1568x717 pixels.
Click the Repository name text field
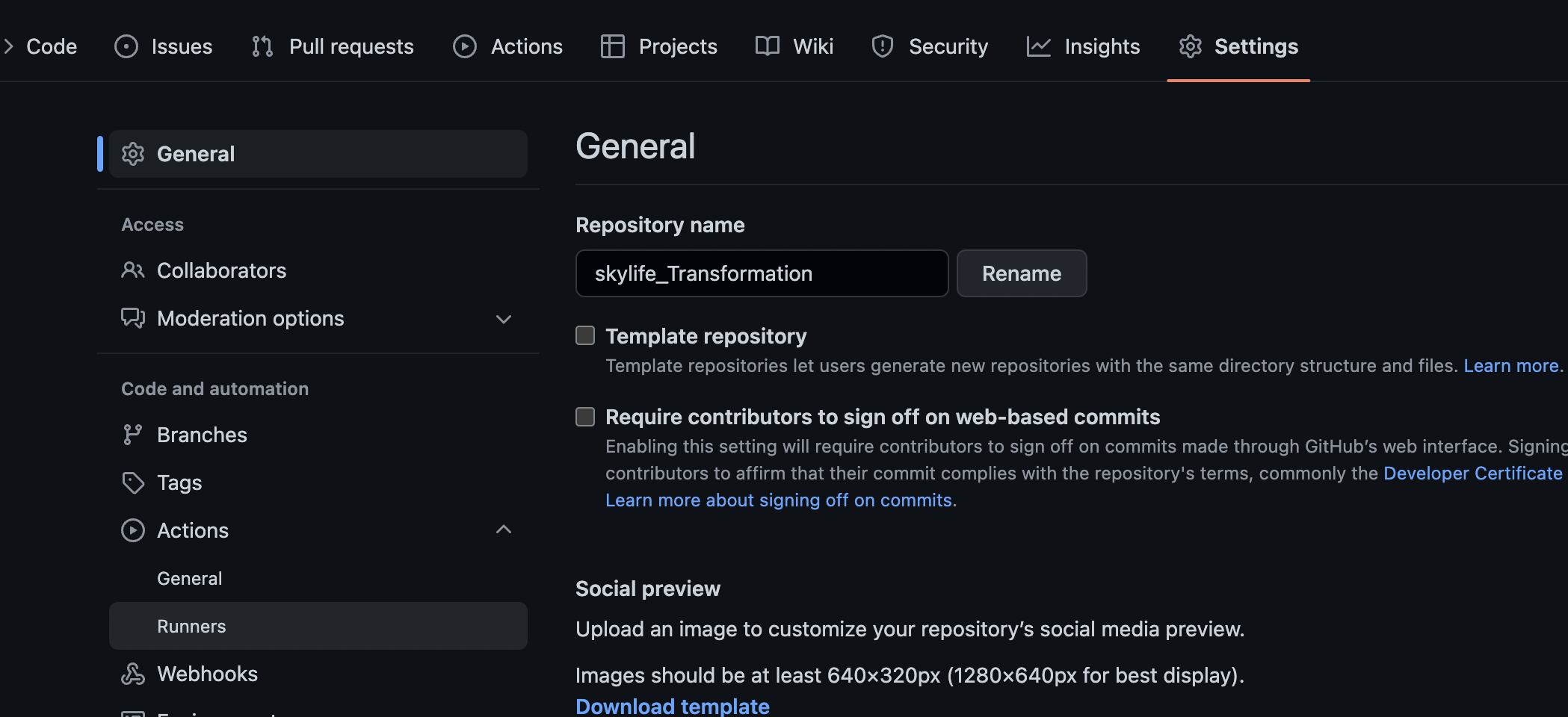[x=762, y=273]
